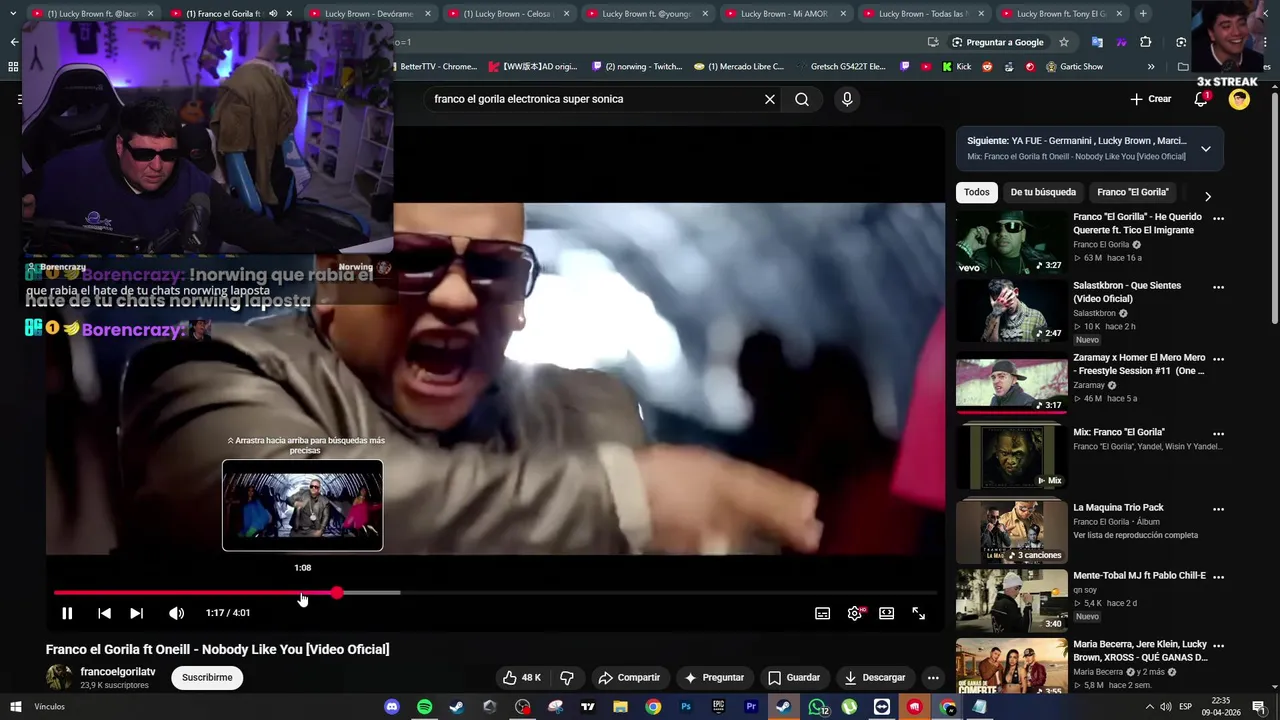Pause the video with the pause button

click(67, 613)
